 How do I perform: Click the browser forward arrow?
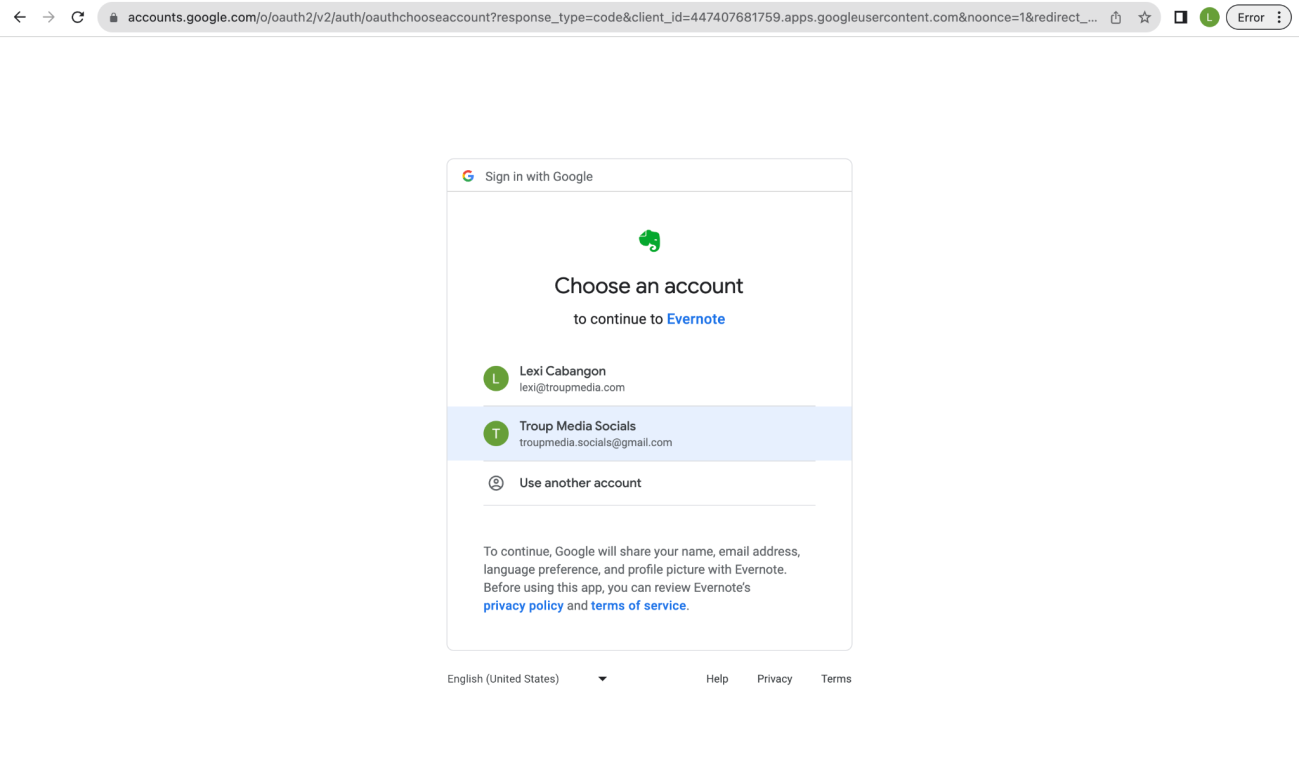[x=48, y=17]
